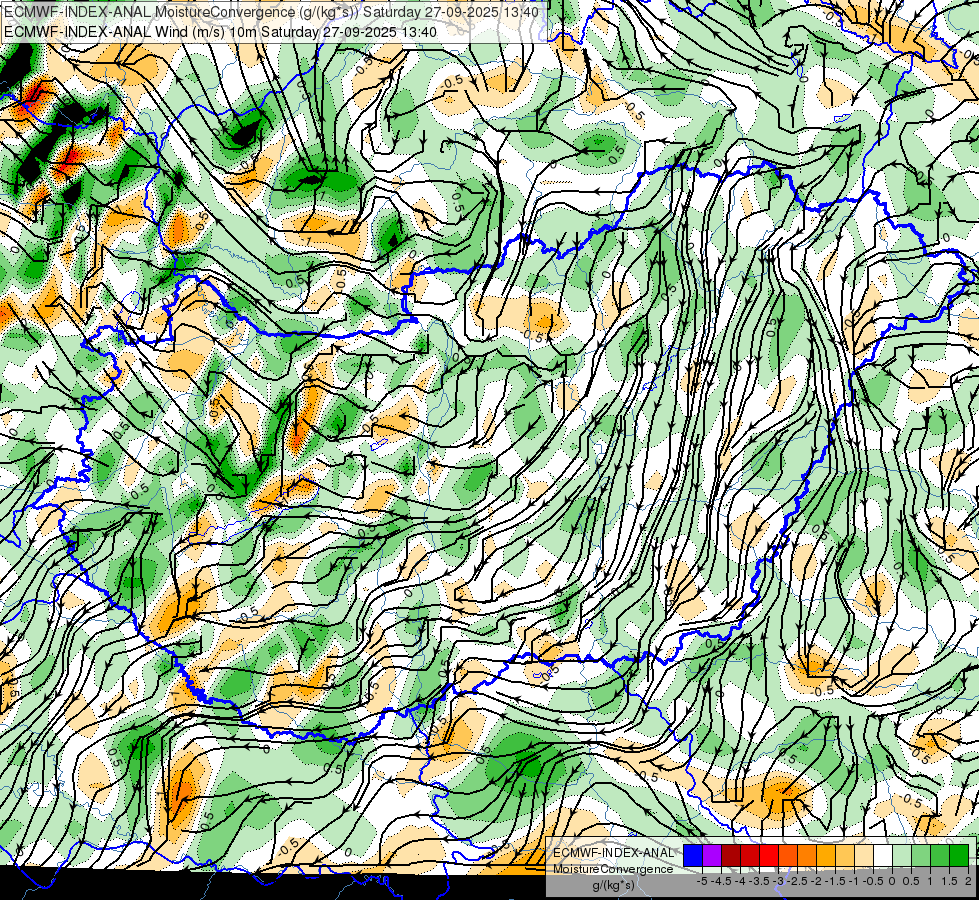The height and width of the screenshot is (900, 979).
Task: Click the legend swatch between the -3 and -2.5 ticks
Action: [788, 855]
